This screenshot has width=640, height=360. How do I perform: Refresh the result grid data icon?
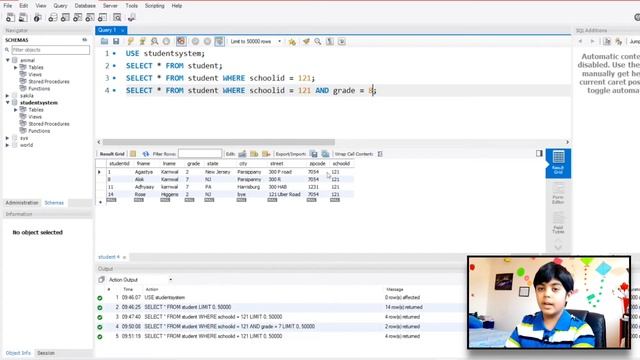146,154
